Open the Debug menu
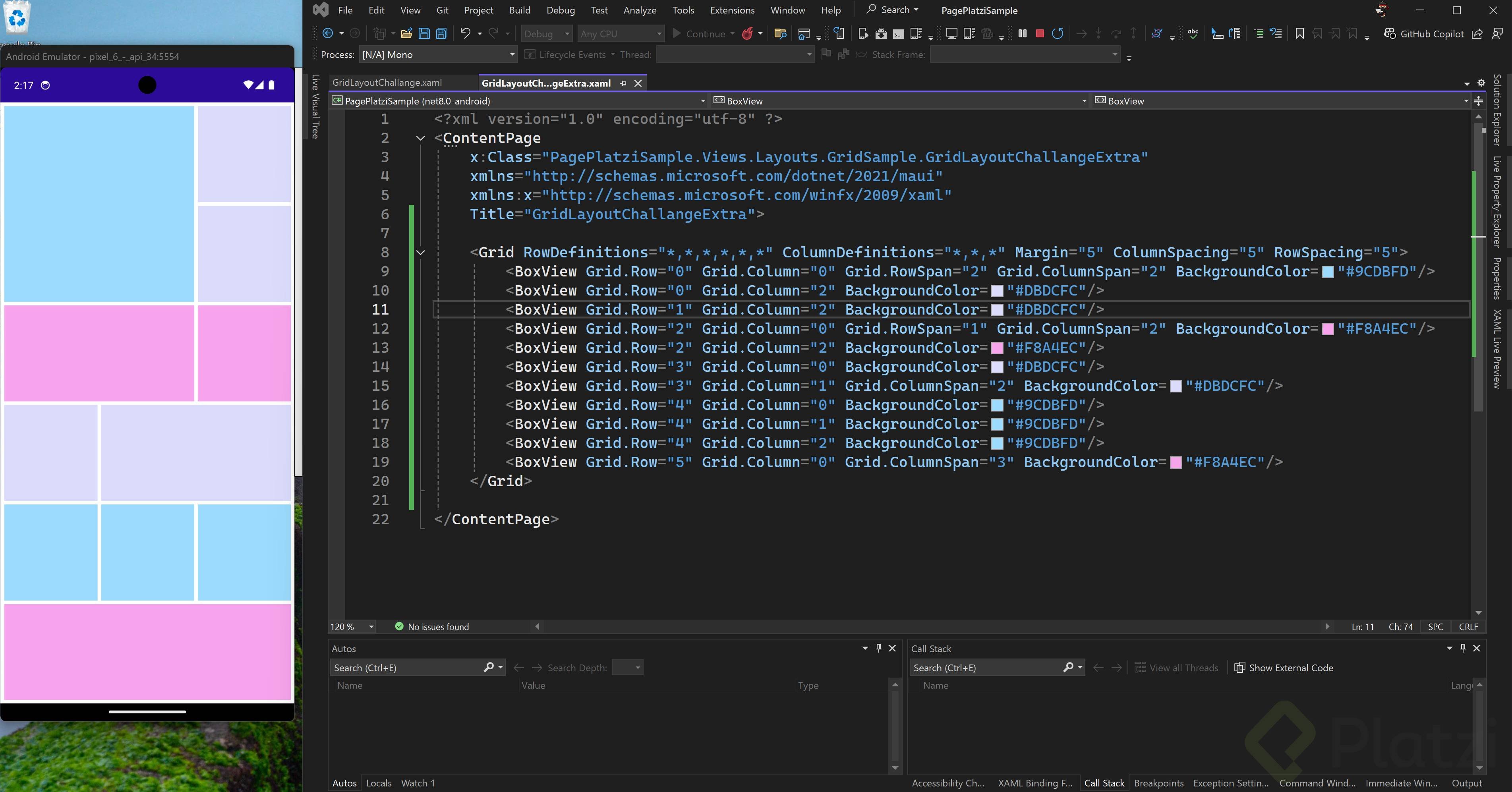Image resolution: width=1512 pixels, height=792 pixels. (560, 10)
